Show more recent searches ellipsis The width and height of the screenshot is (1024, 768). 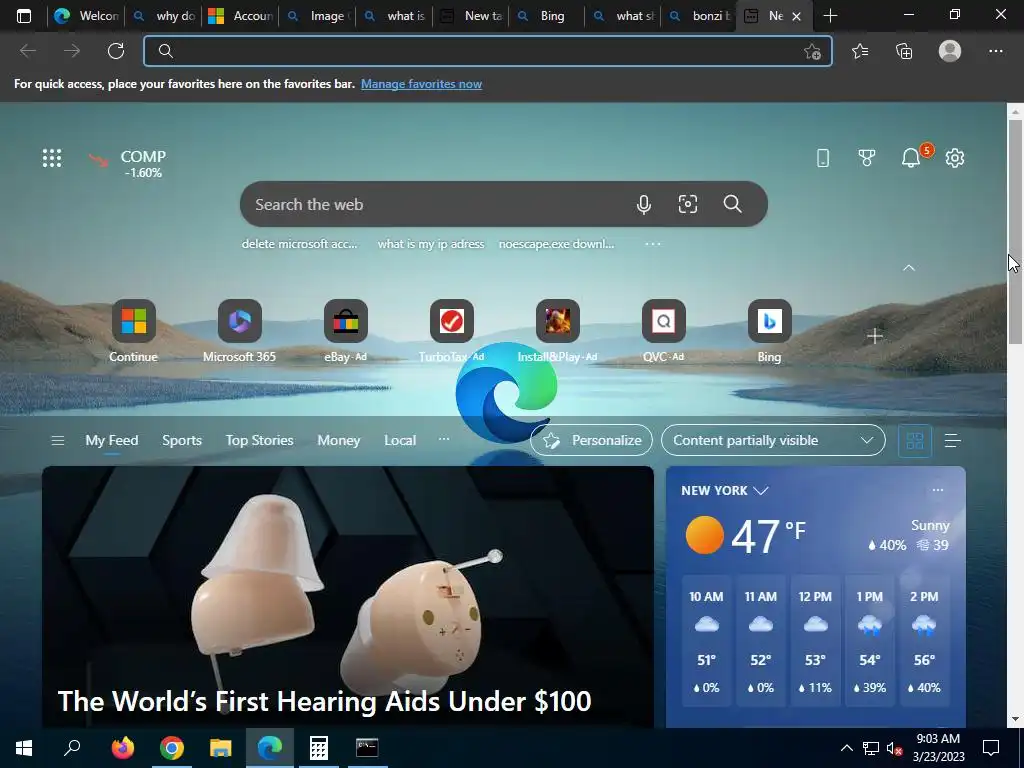click(652, 244)
